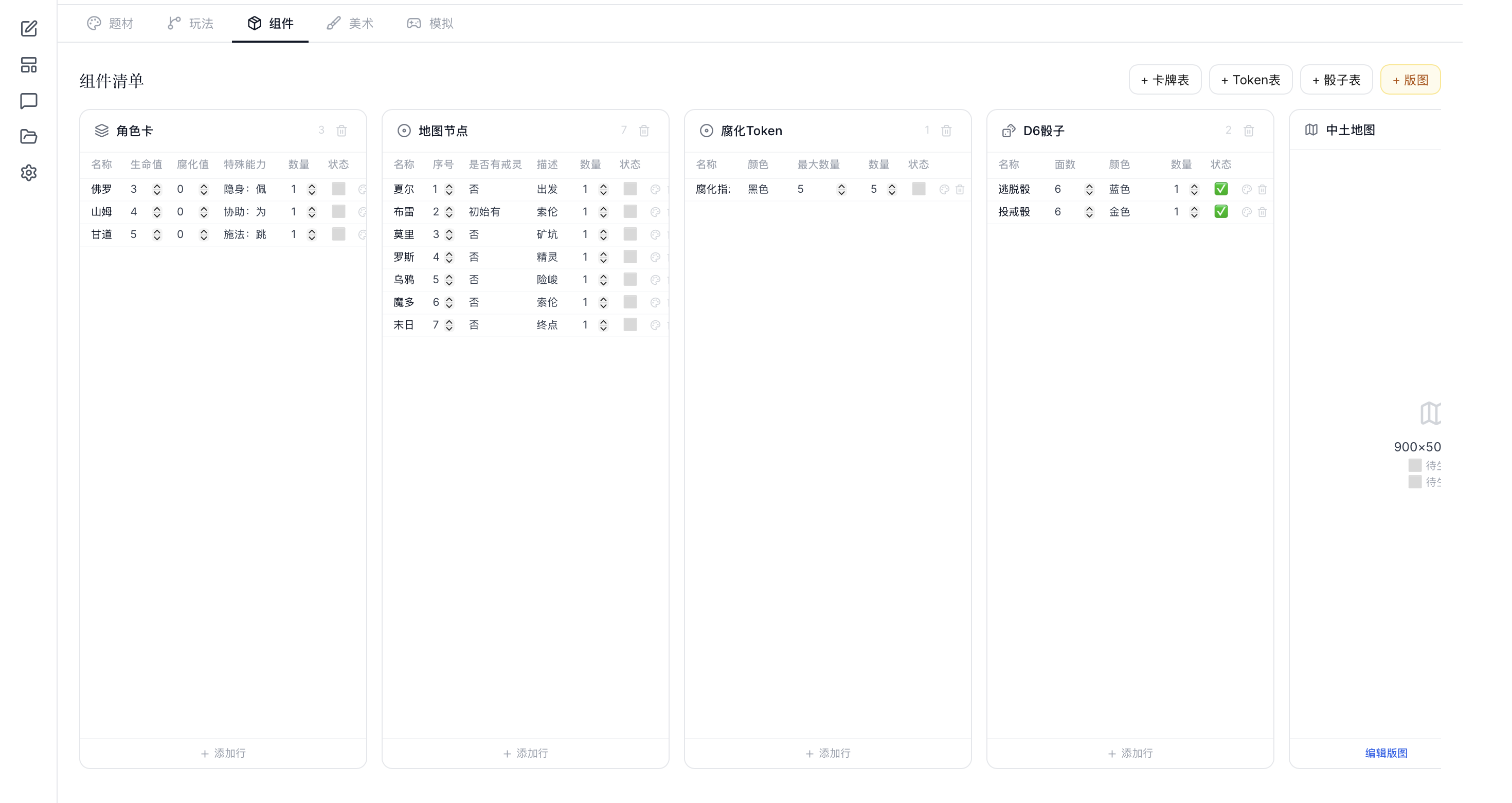Screen dimensions: 1512x803
Task: Toggle status checkbox for 甘道
Action: coord(339,234)
